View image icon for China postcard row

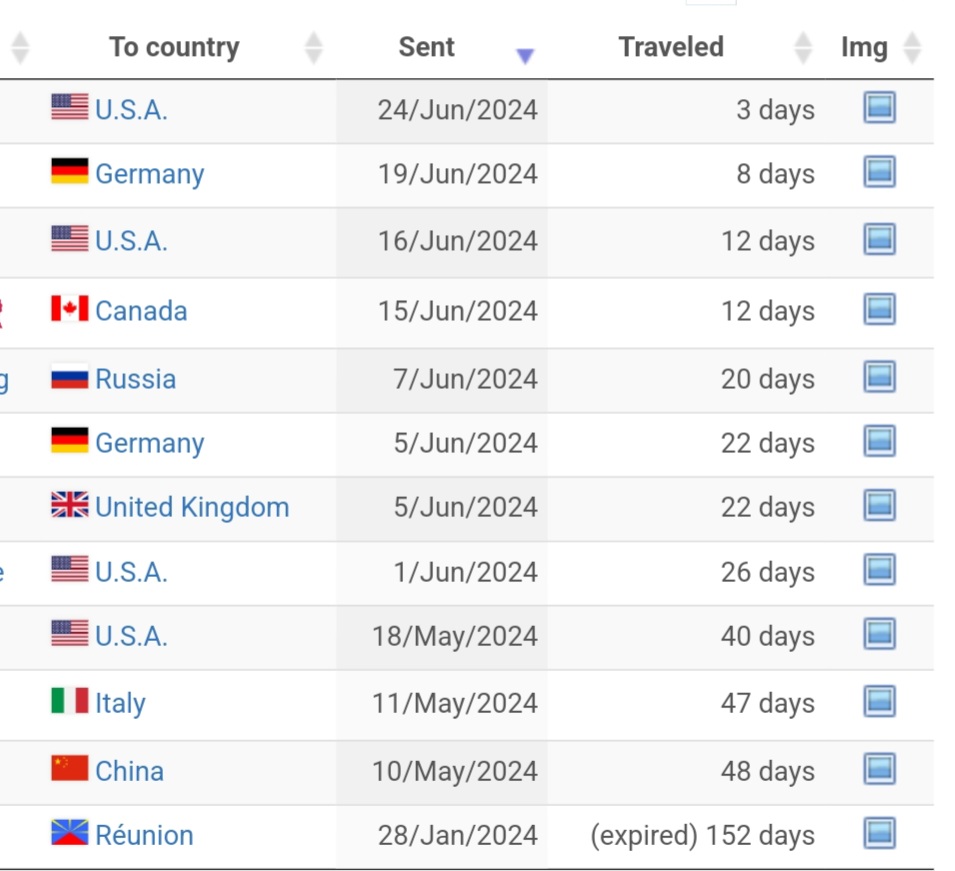(x=879, y=769)
